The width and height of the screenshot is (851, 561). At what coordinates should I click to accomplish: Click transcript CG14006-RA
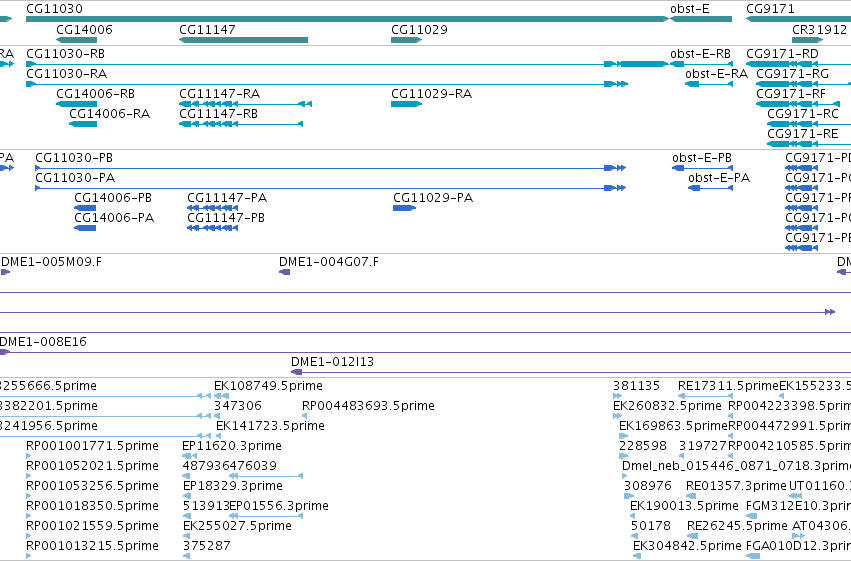pyautogui.click(x=83, y=124)
